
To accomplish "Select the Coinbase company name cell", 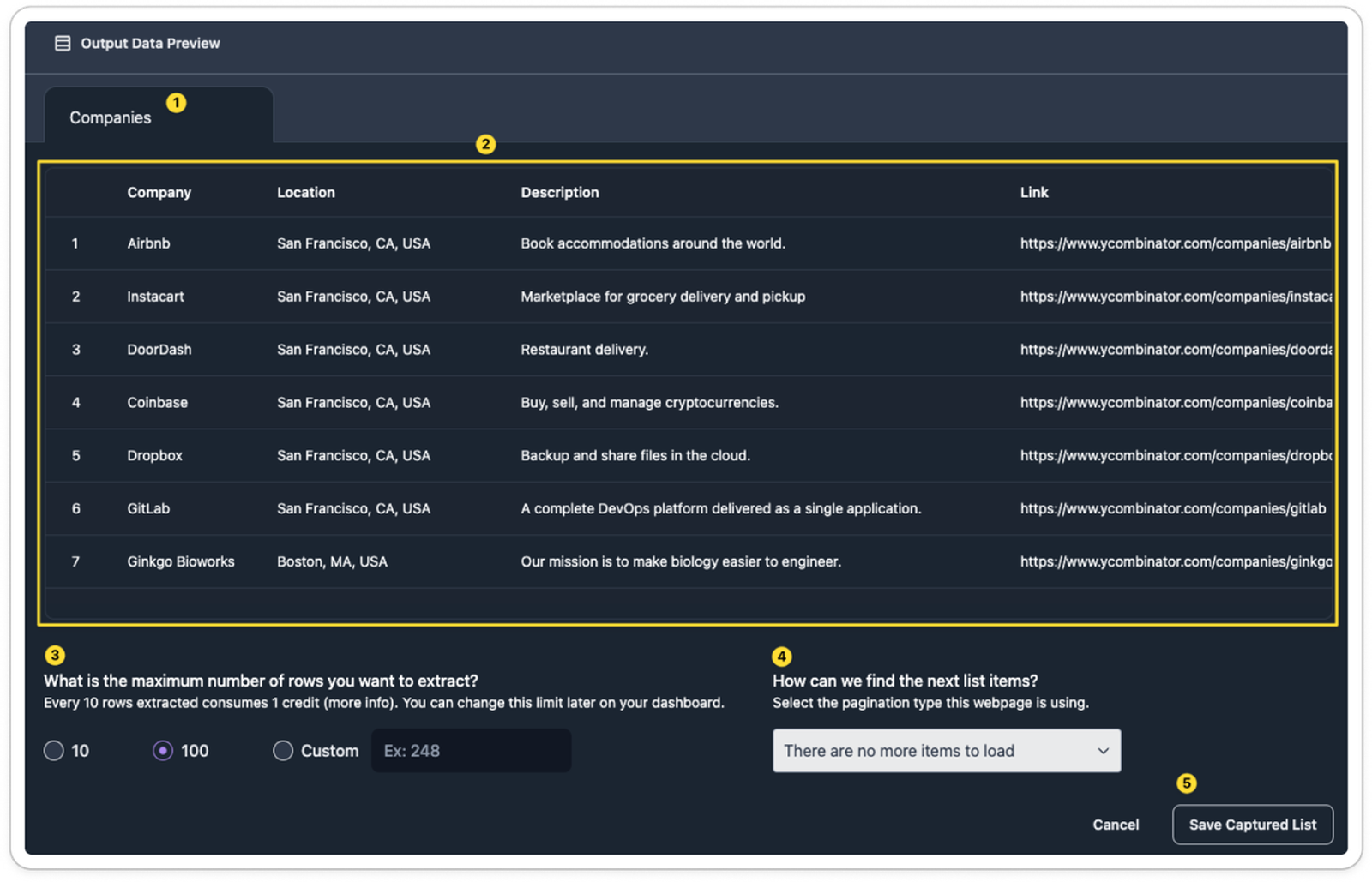I will click(x=158, y=403).
